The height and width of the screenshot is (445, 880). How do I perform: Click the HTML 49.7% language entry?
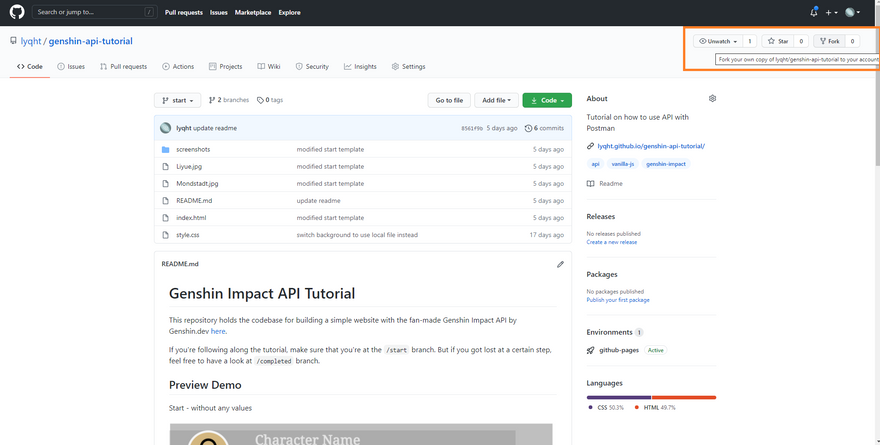[655, 407]
